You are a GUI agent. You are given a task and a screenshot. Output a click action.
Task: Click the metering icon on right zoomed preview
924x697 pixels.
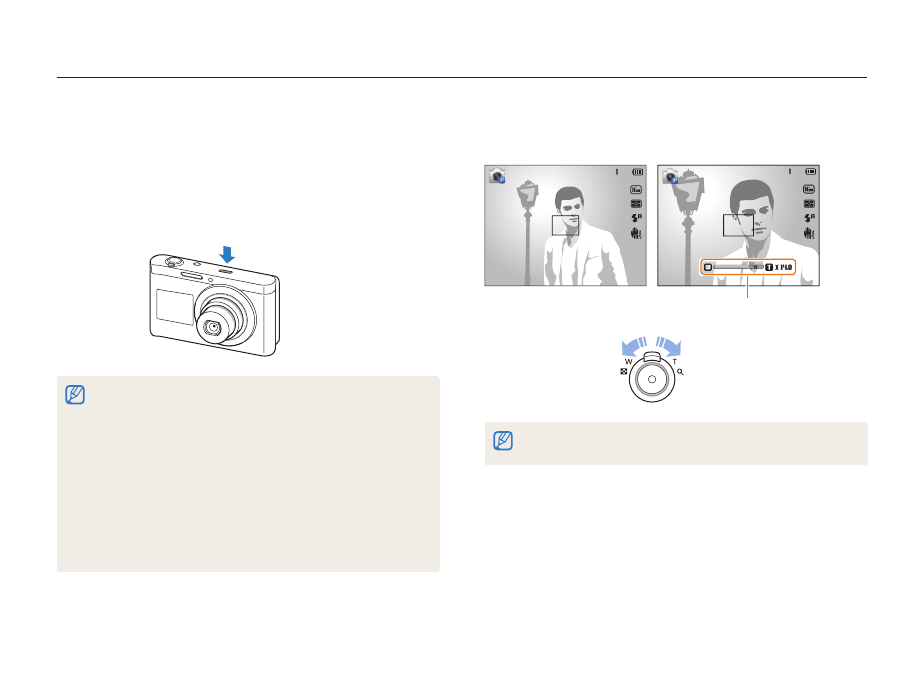point(809,204)
